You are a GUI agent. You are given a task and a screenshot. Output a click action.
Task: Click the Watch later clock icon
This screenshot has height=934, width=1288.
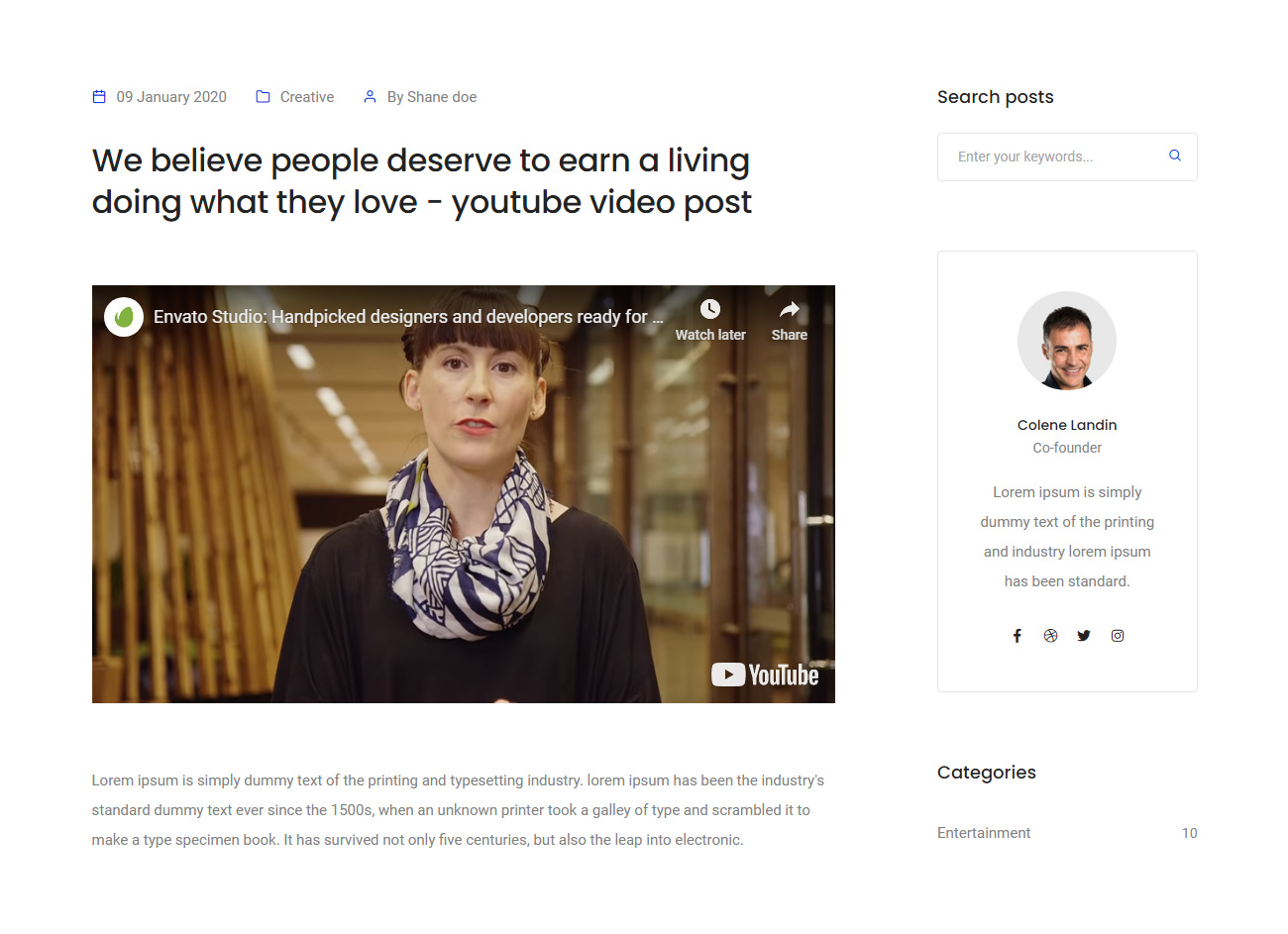point(710,309)
